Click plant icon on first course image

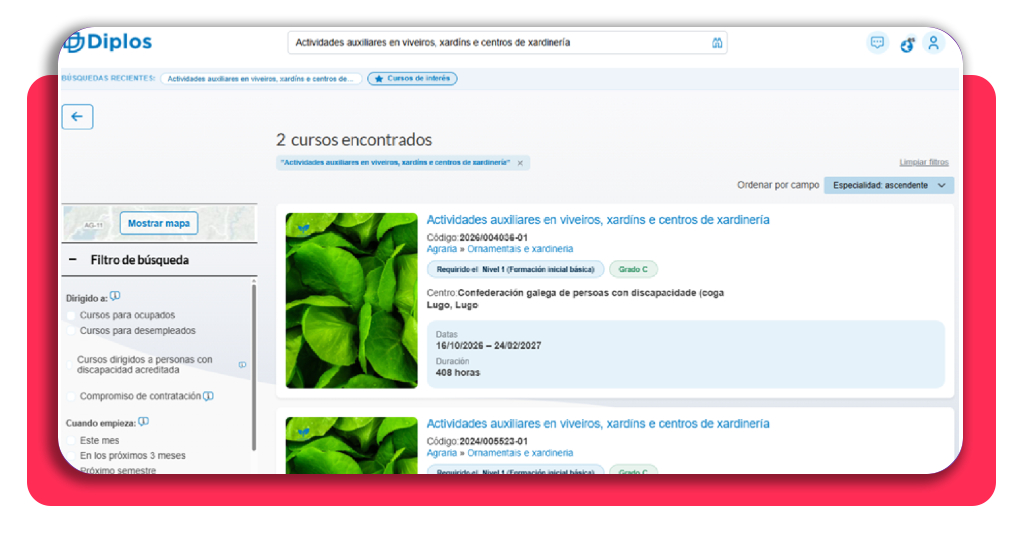(304, 229)
